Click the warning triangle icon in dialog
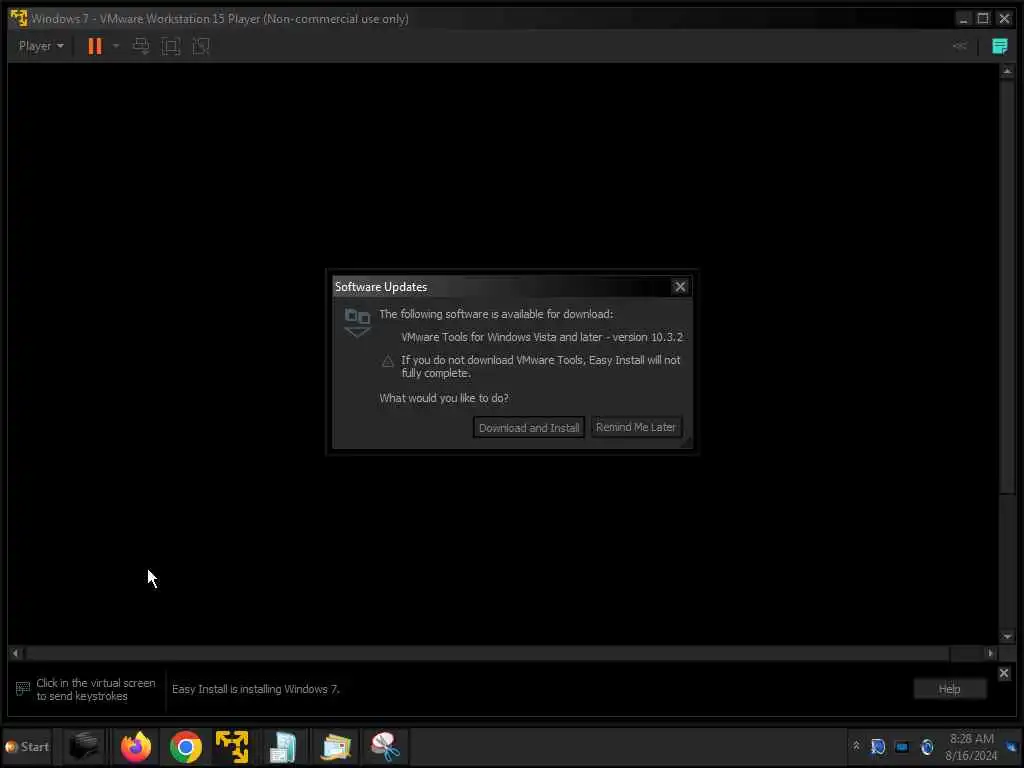 click(x=387, y=361)
